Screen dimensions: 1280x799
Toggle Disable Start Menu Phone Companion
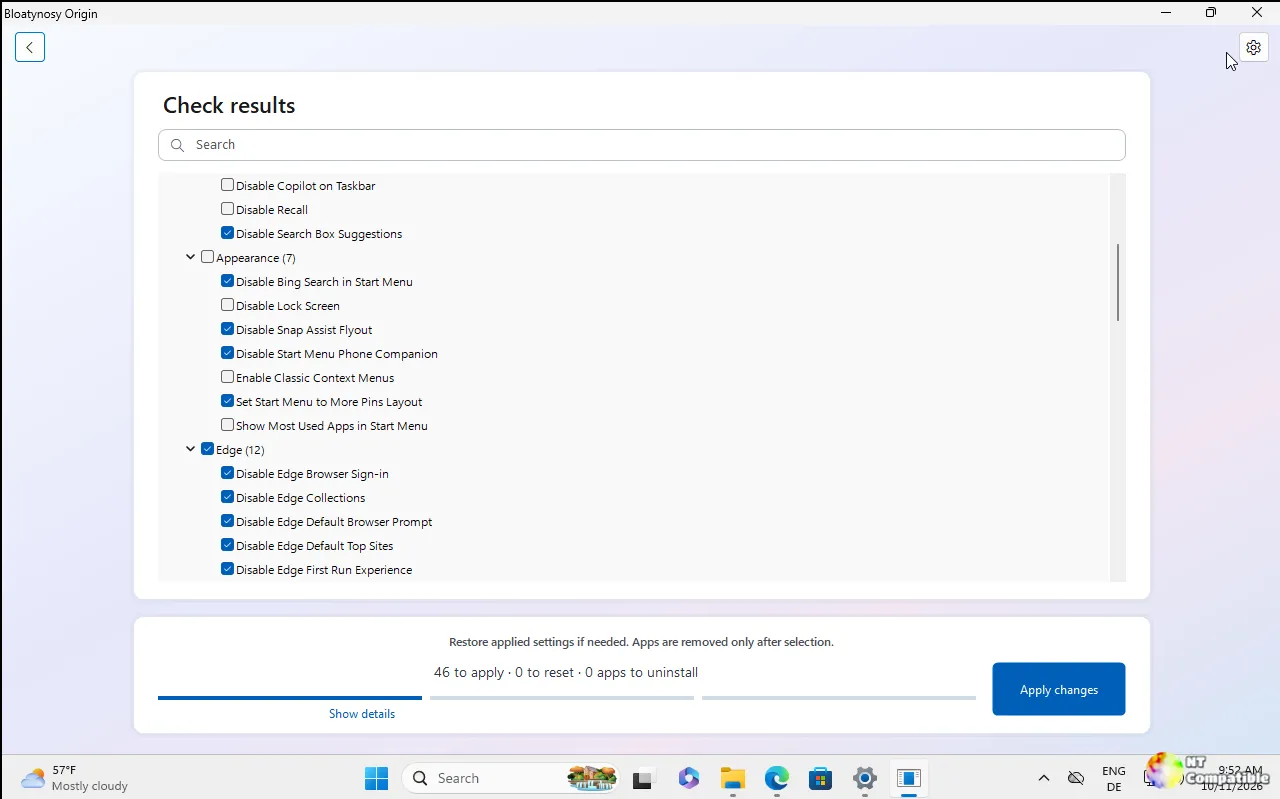coord(227,353)
